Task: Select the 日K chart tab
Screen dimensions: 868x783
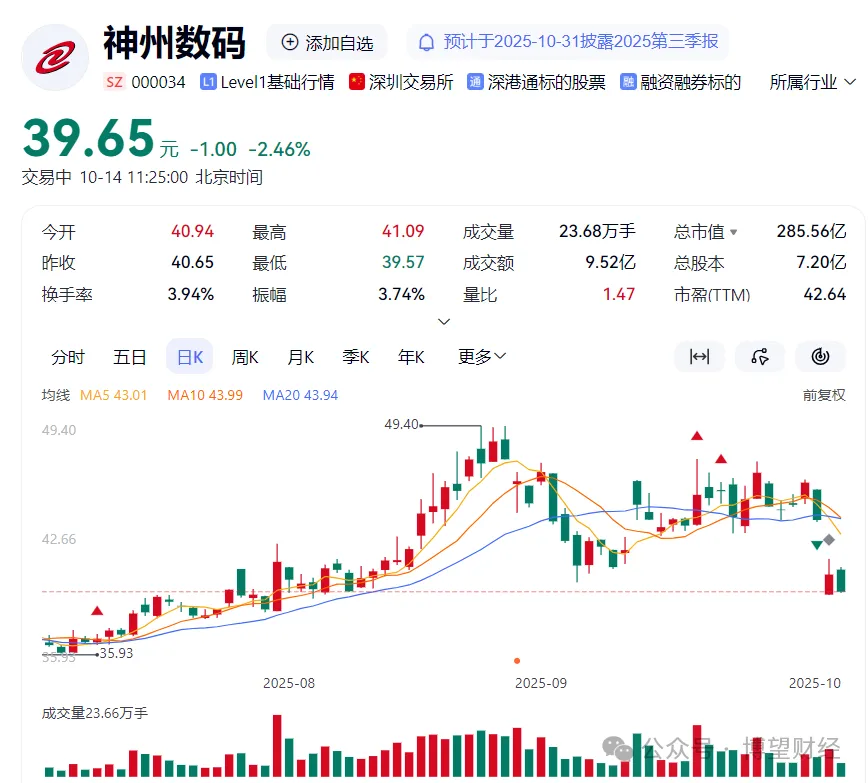Action: point(190,357)
